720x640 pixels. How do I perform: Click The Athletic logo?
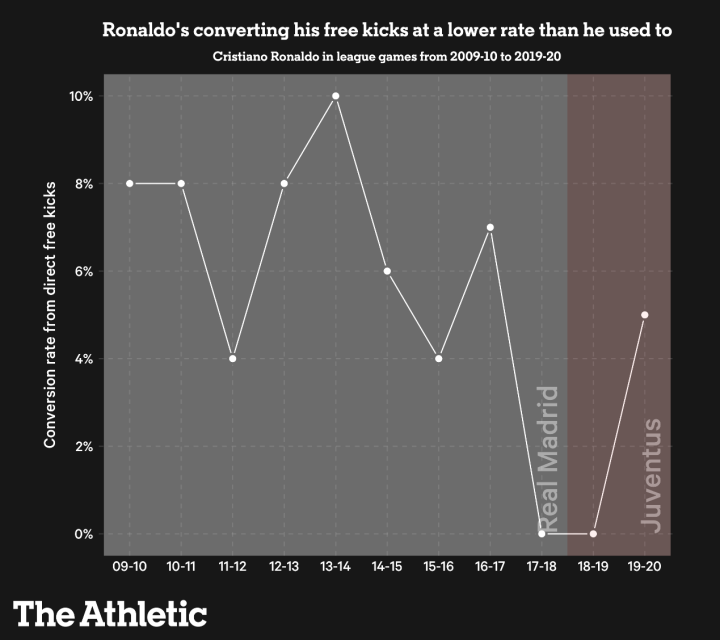pyautogui.click(x=110, y=614)
